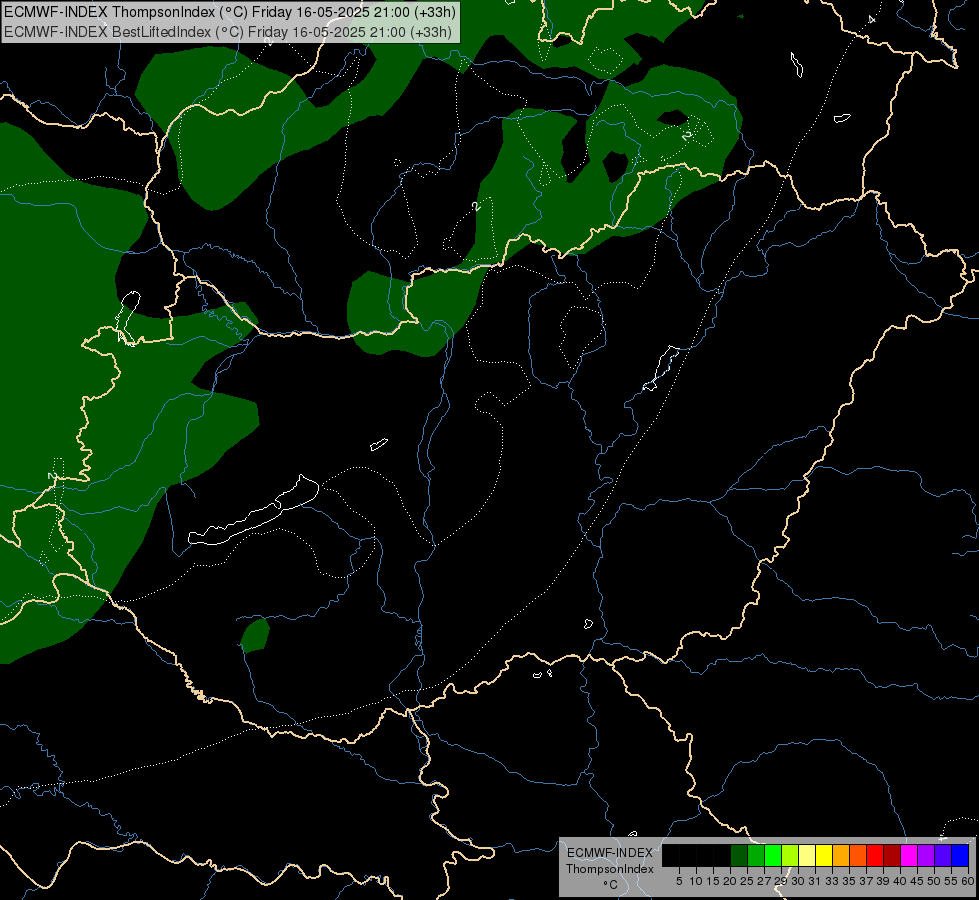Click the legend tick value 50
Screen dimensions: 979x900
934,881
